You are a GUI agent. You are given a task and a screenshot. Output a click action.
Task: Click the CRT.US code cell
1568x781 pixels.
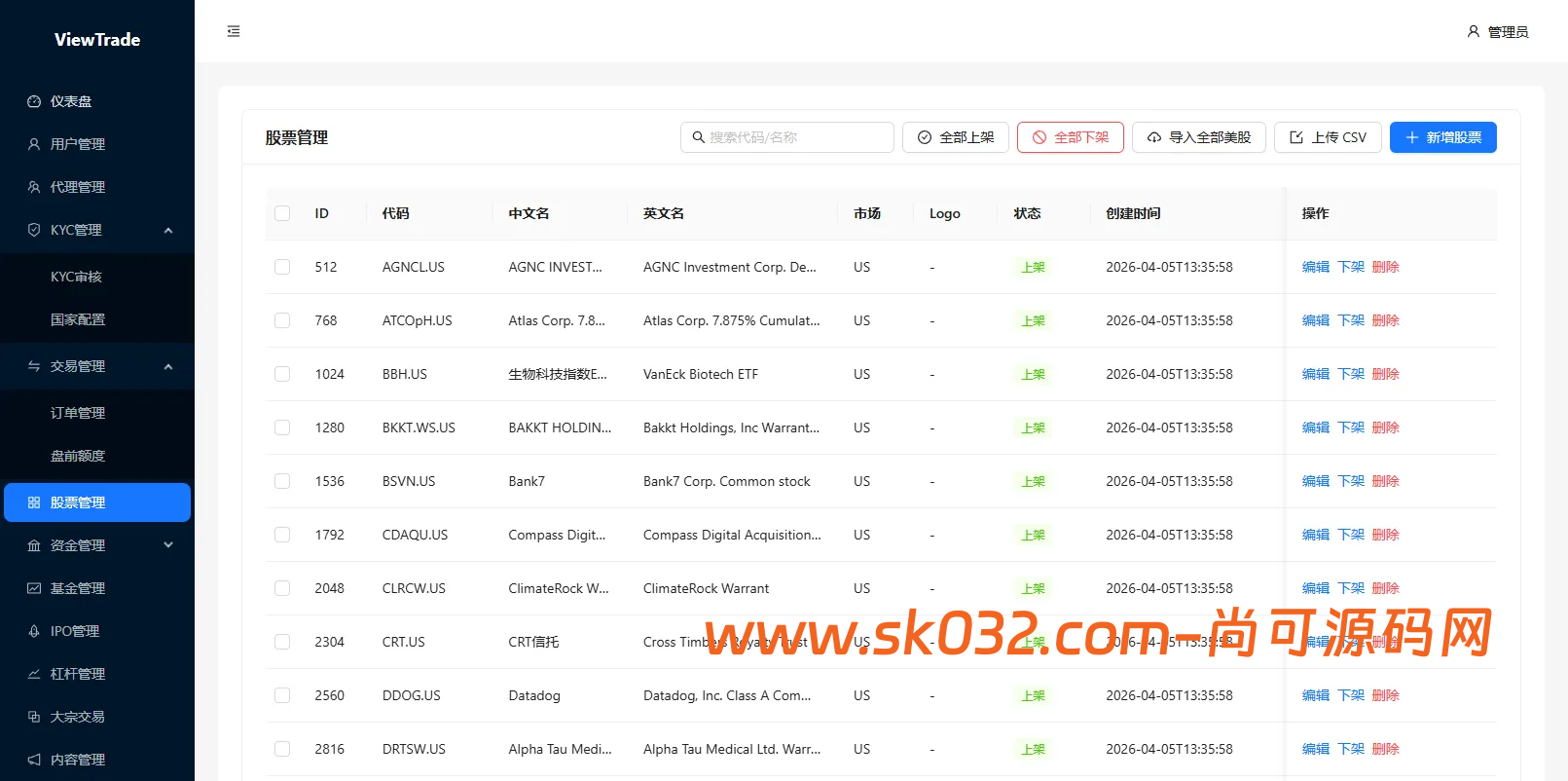(404, 642)
